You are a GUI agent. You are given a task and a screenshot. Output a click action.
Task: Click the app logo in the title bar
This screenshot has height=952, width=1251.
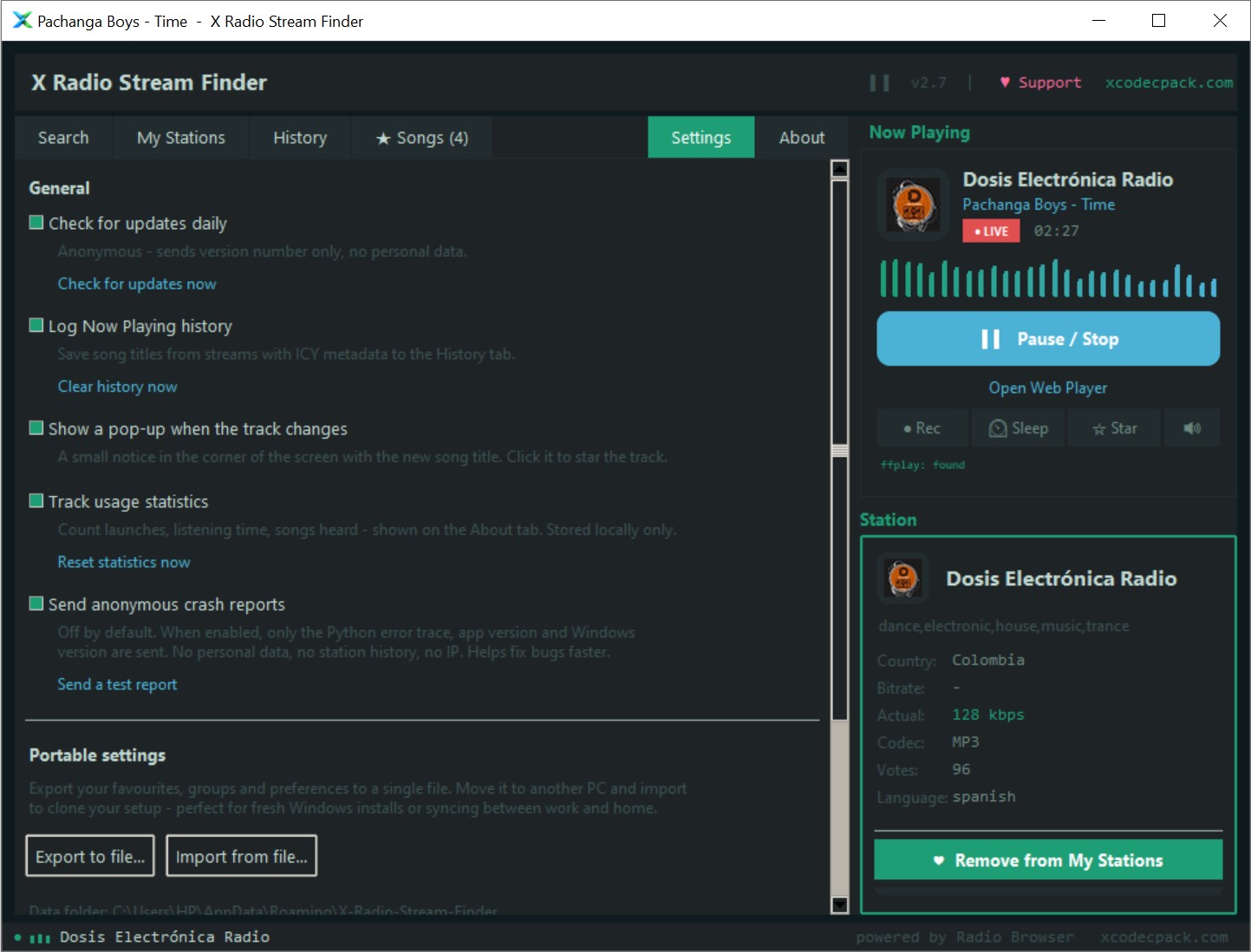[x=22, y=21]
